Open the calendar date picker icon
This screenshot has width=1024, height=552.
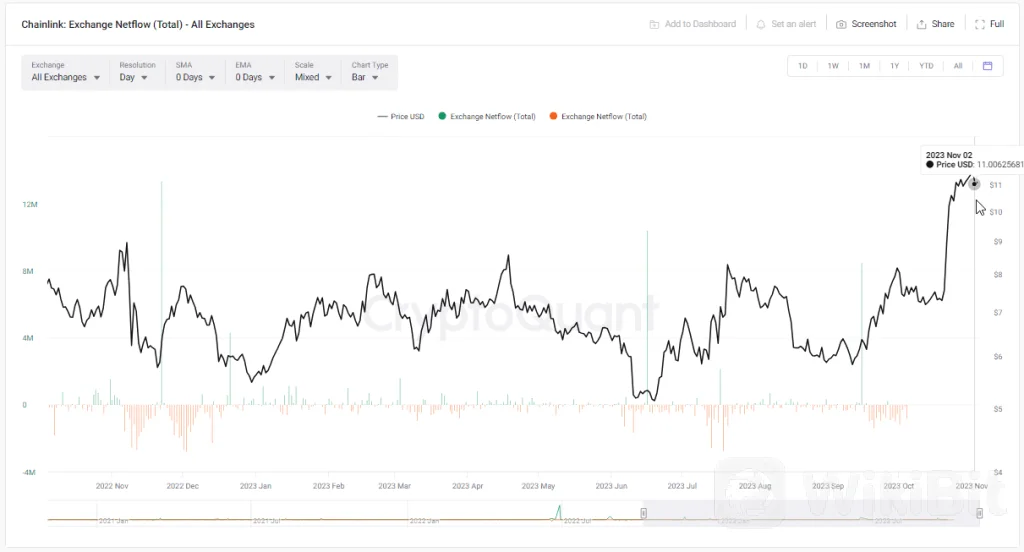987,66
